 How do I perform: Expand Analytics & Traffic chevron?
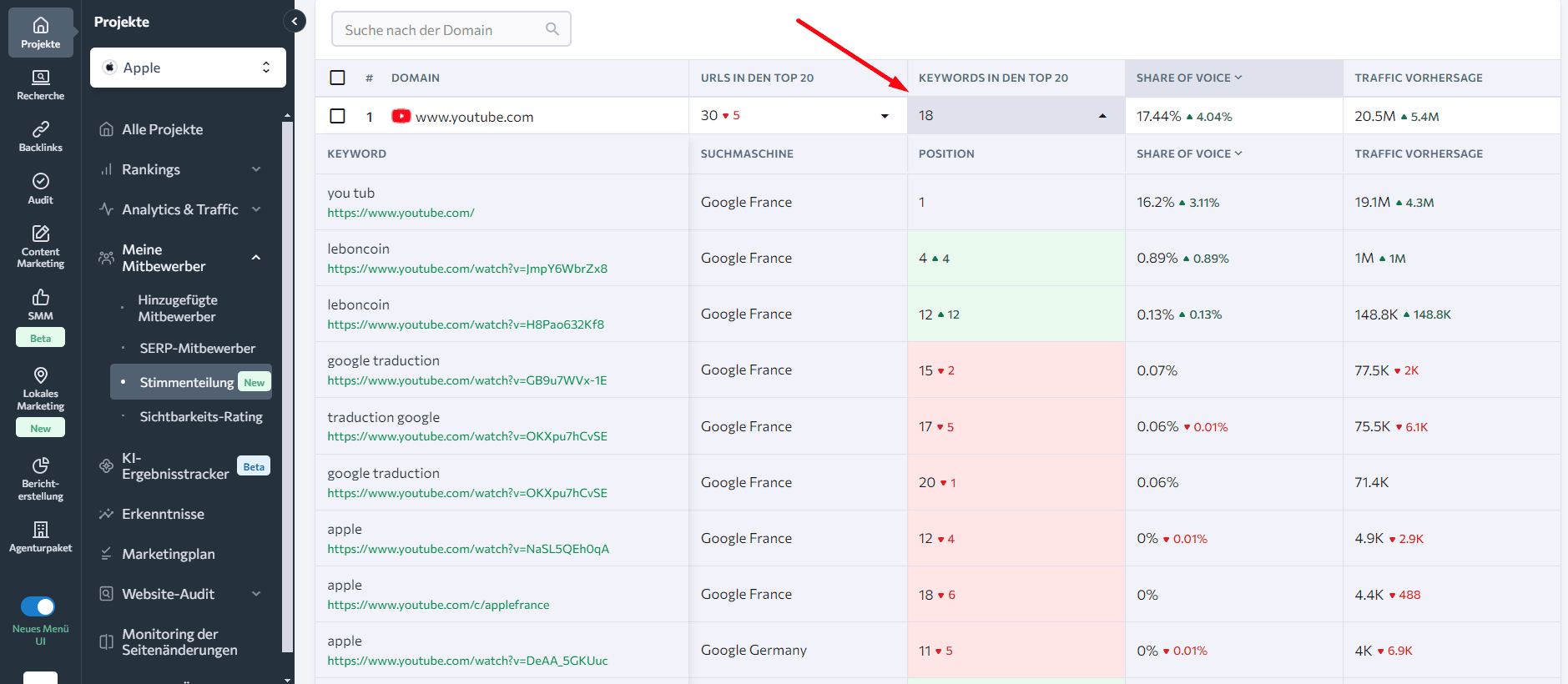pyautogui.click(x=256, y=209)
